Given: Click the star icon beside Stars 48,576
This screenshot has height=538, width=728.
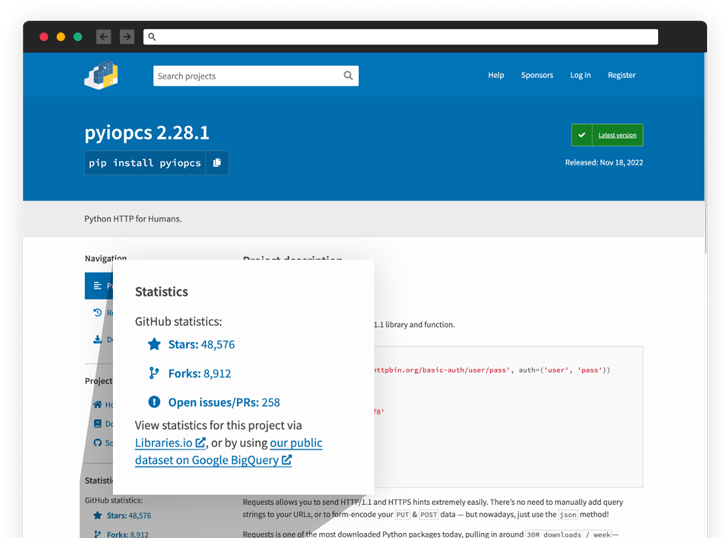Looking at the screenshot, I should pyautogui.click(x=154, y=344).
